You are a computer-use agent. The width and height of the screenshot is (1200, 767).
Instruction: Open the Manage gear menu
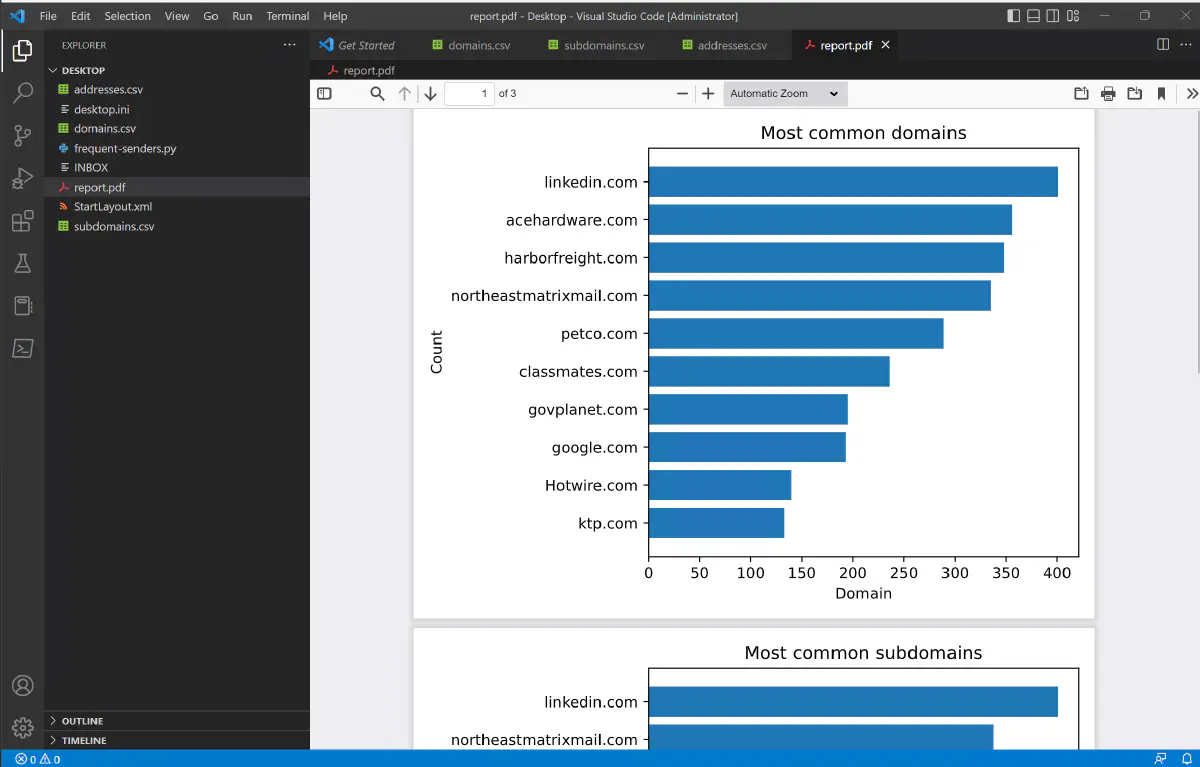coord(22,728)
